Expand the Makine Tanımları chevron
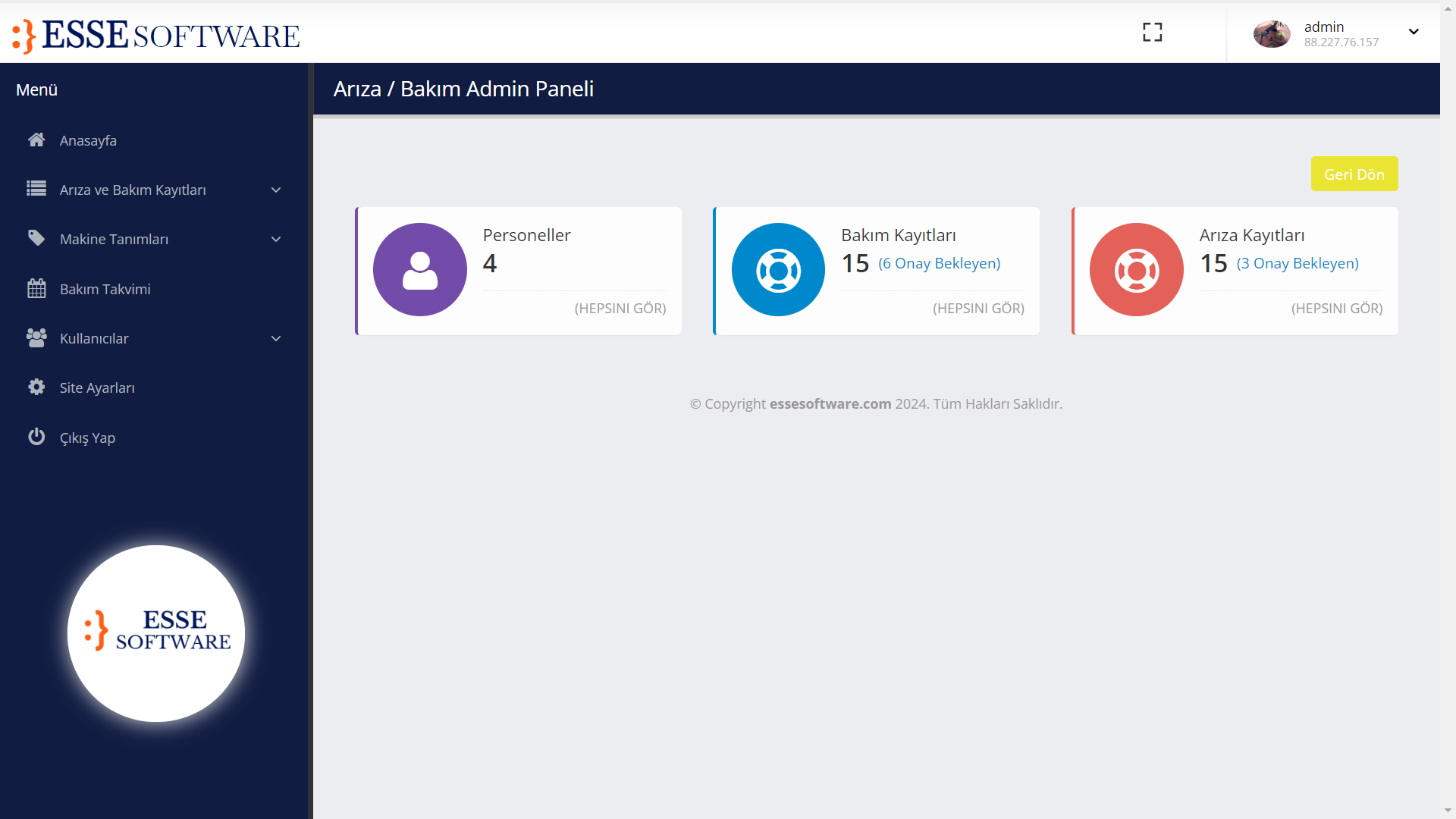 pyautogui.click(x=276, y=240)
